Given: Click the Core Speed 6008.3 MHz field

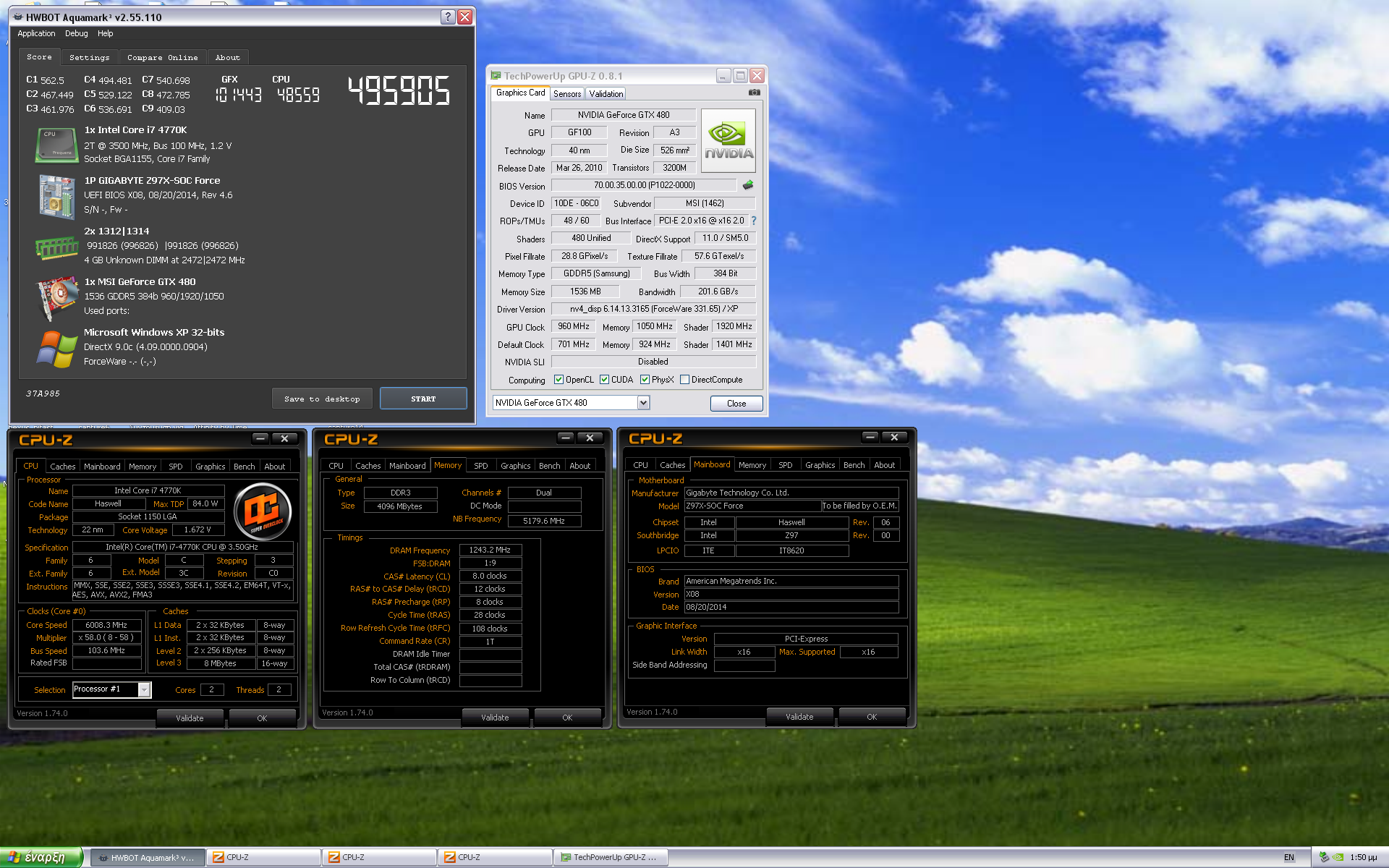Looking at the screenshot, I should [106, 625].
